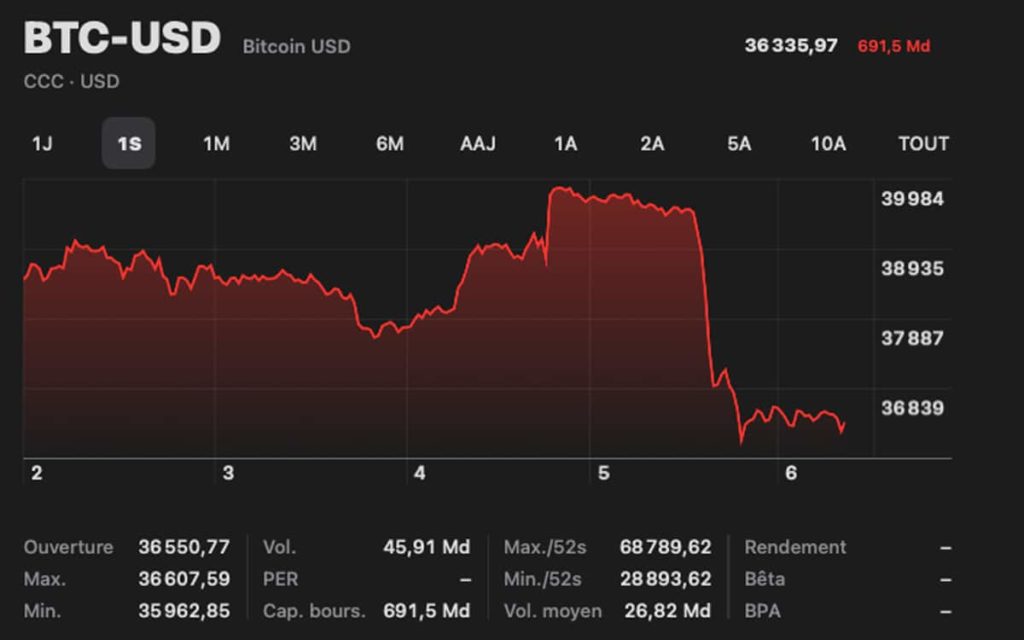The width and height of the screenshot is (1024, 640).
Task: Click the Ouverture value 36 550,77
Action: [x=184, y=547]
